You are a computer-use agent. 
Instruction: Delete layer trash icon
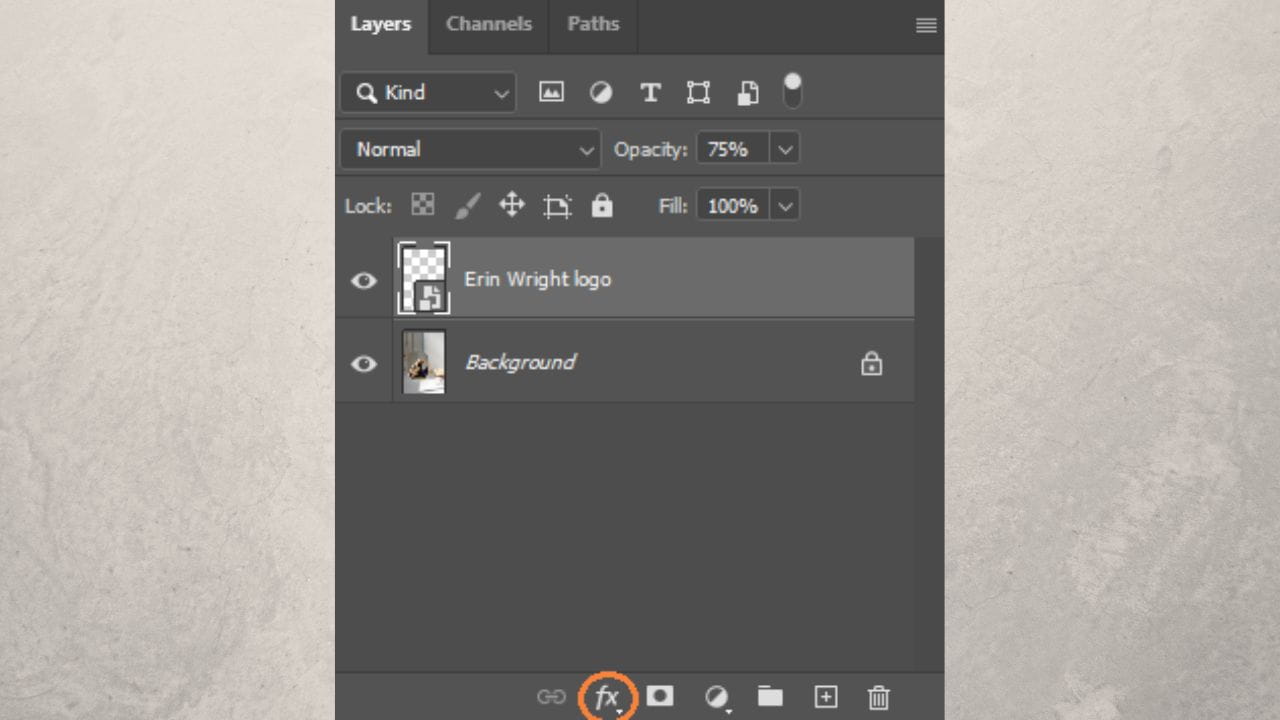[x=878, y=697]
